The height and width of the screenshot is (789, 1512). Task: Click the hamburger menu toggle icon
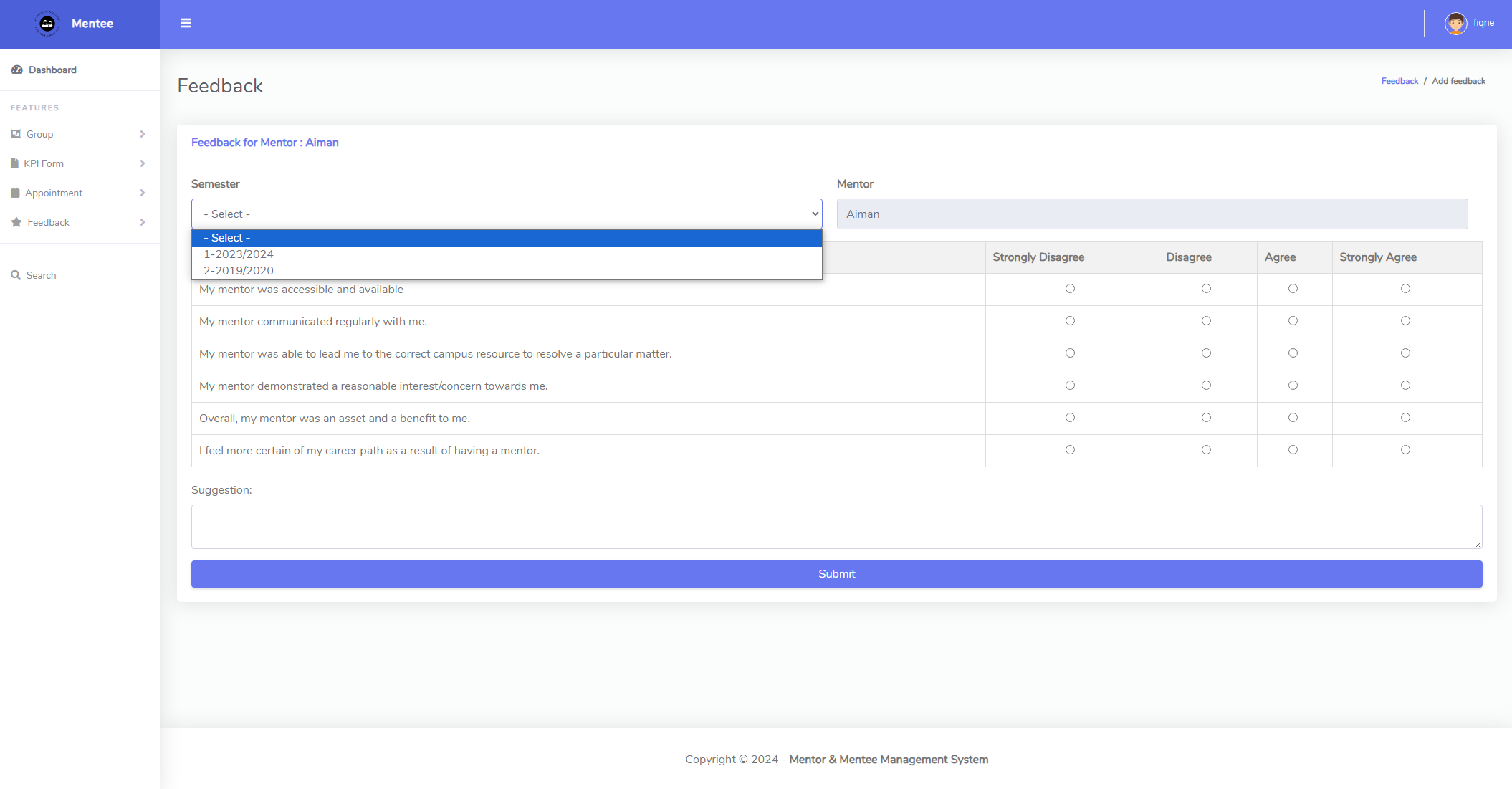point(186,23)
